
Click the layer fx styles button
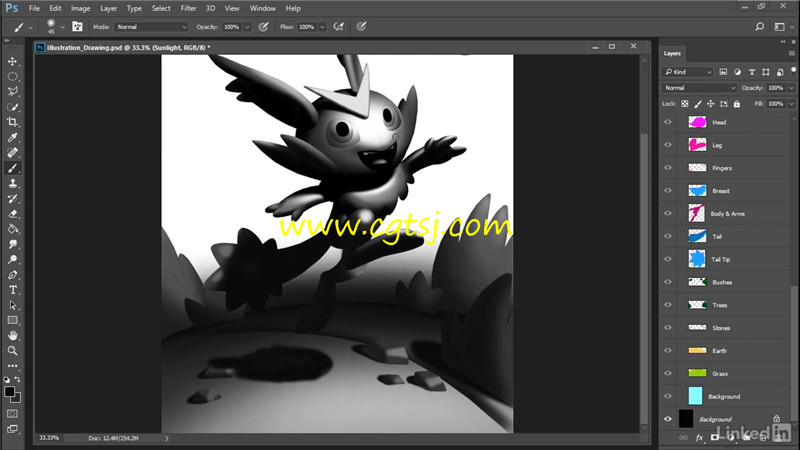tap(699, 437)
